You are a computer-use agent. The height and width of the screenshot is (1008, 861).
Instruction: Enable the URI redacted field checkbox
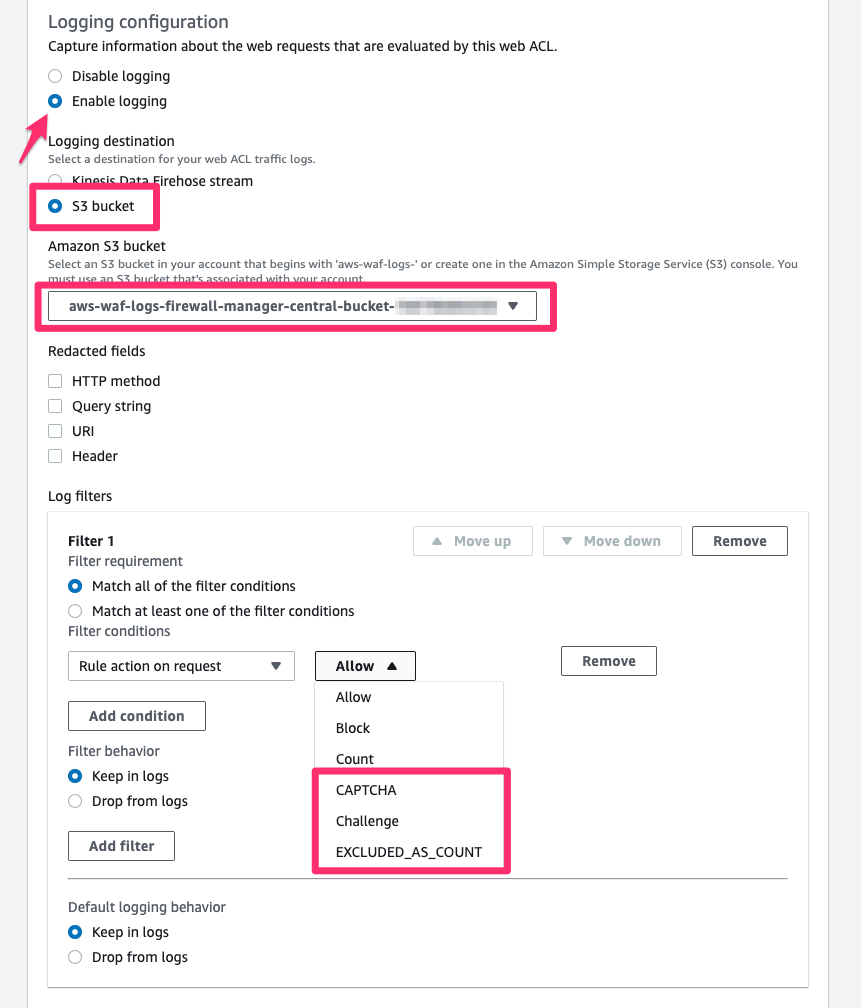[55, 431]
